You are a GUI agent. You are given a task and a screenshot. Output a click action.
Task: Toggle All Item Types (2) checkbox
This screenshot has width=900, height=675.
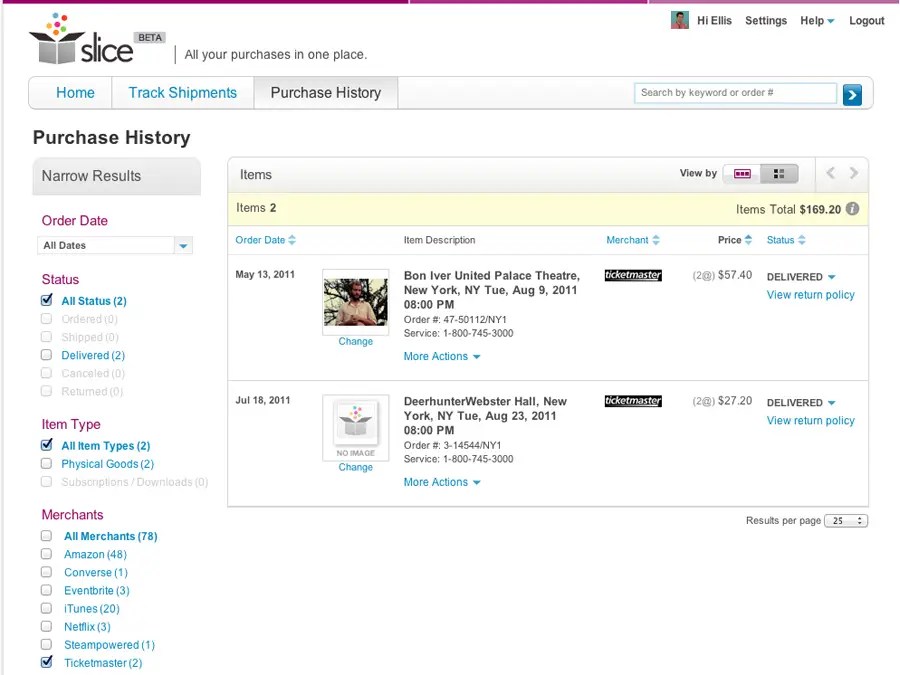46,445
